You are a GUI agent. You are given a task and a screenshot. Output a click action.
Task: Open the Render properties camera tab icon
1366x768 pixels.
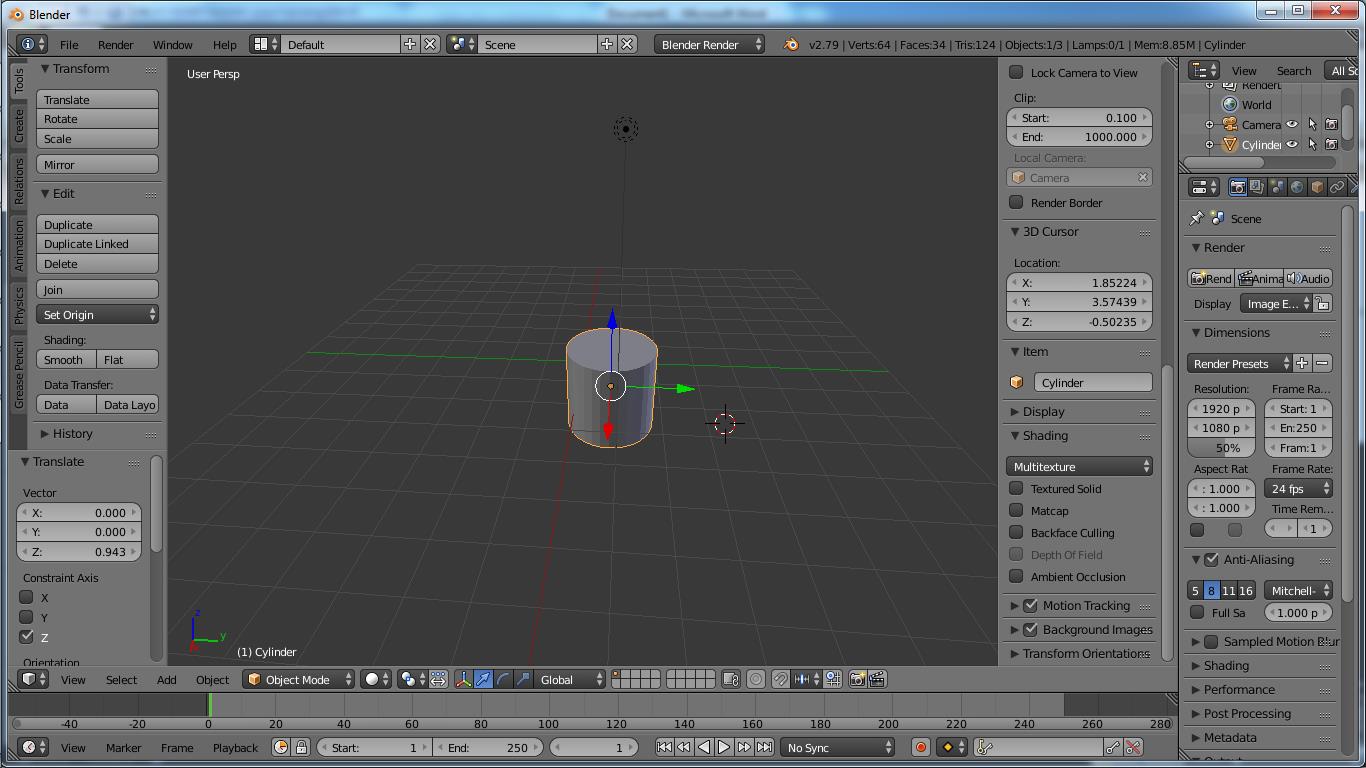tap(1237, 187)
